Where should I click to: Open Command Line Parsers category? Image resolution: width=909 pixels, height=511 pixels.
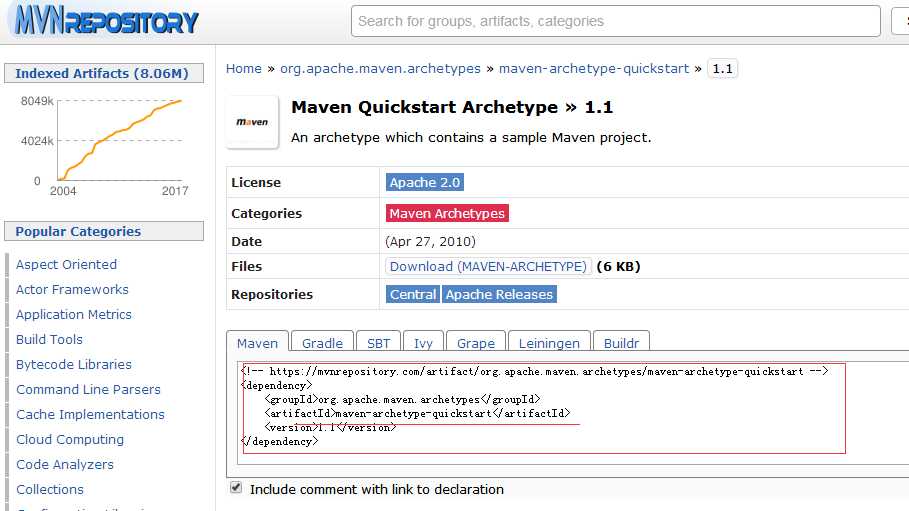(x=88, y=389)
